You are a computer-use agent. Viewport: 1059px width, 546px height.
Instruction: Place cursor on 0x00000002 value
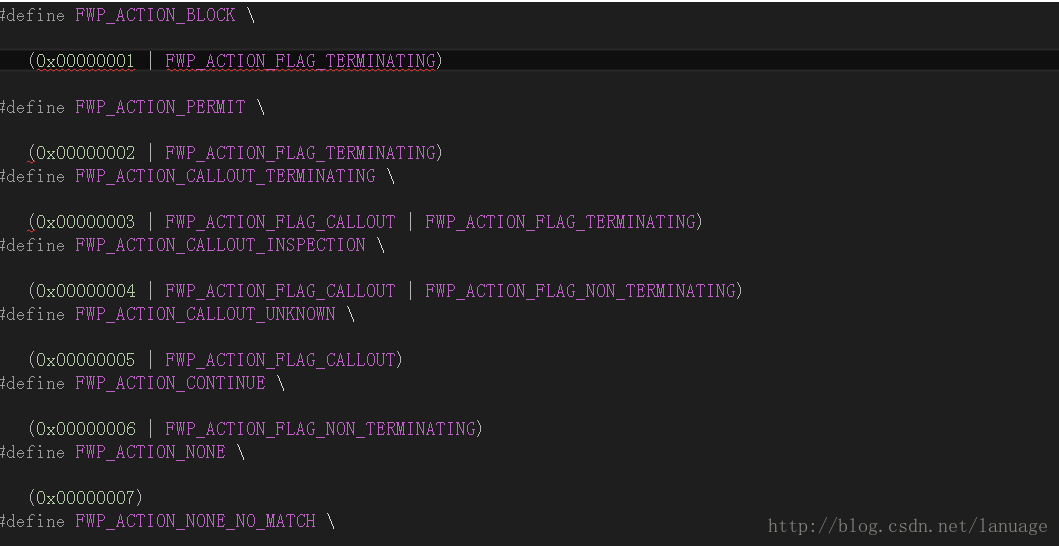[x=85, y=153]
